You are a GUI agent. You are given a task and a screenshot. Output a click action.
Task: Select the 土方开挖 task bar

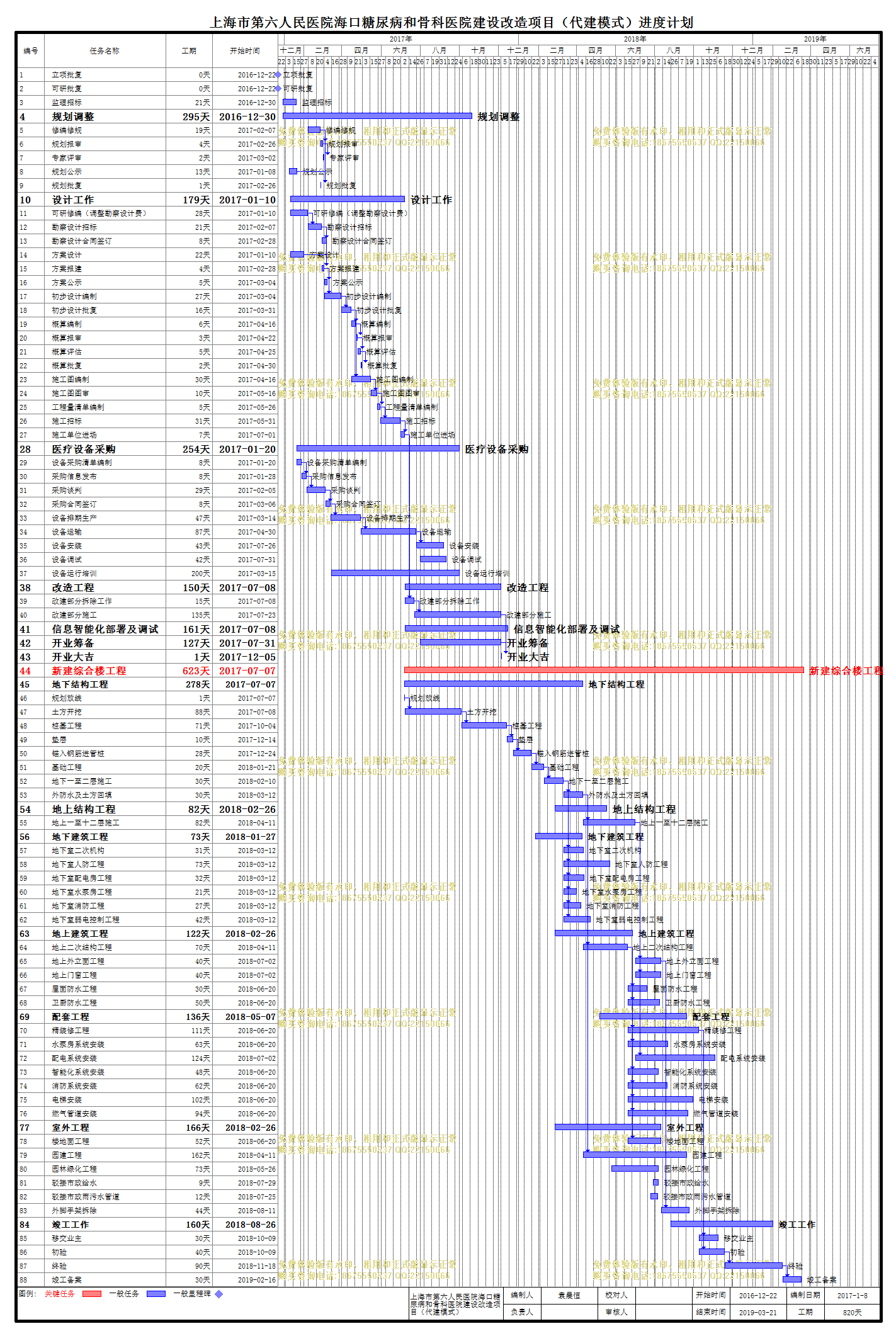[x=433, y=711]
